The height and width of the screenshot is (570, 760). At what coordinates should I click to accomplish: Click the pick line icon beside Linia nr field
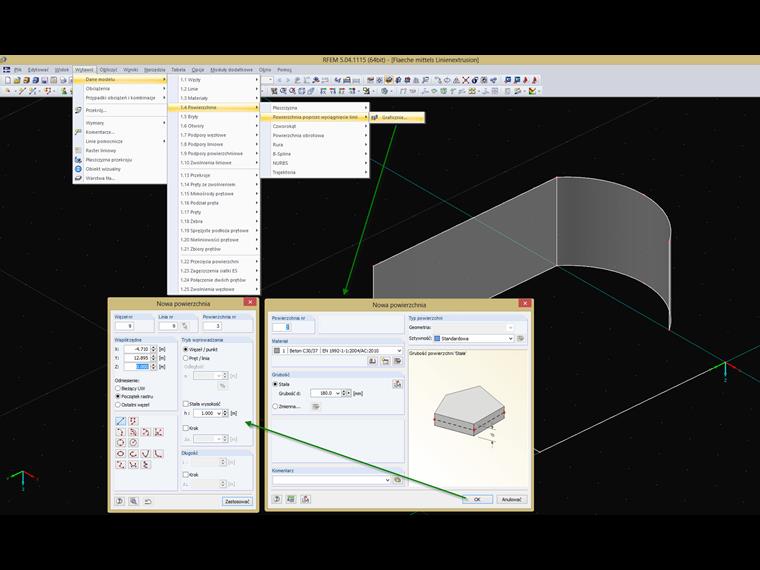pyautogui.click(x=185, y=326)
